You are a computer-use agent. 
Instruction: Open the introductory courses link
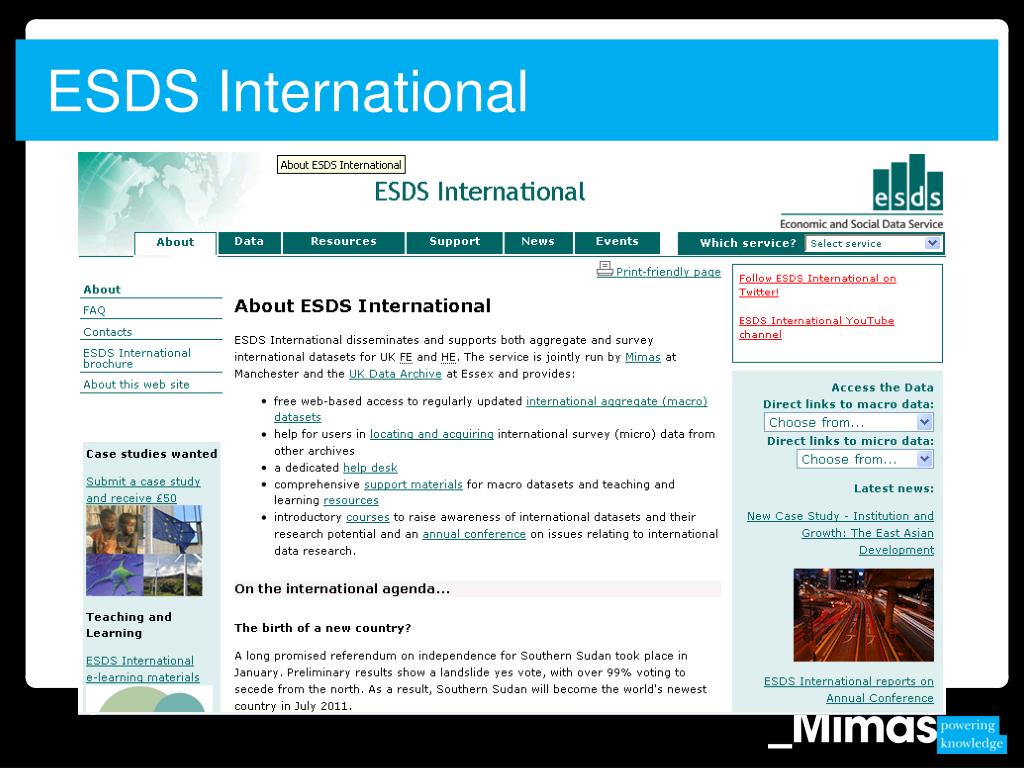tap(368, 517)
